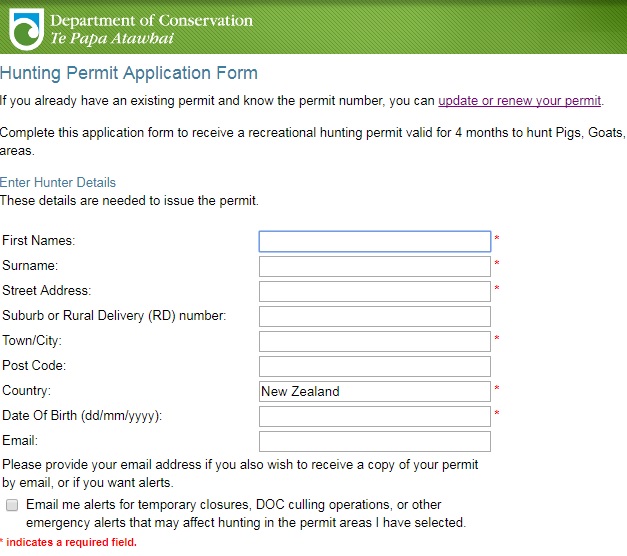Click into the Email text field
The height and width of the screenshot is (556, 627).
coord(375,441)
